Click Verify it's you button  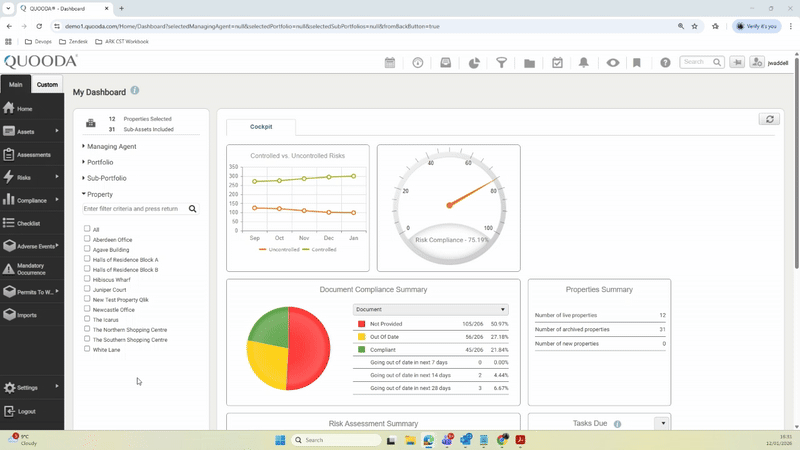coord(757,26)
